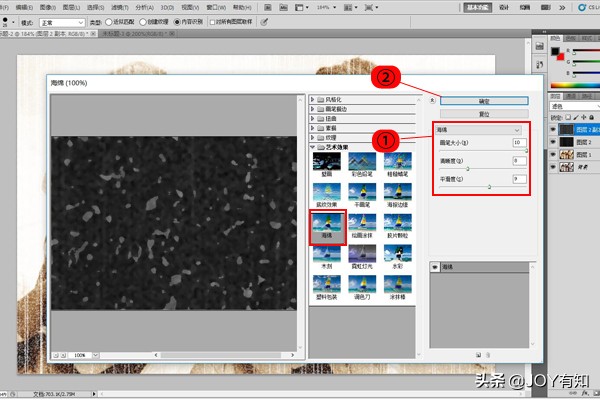
Task: Click the new effect layer icon
Action: 478,355
